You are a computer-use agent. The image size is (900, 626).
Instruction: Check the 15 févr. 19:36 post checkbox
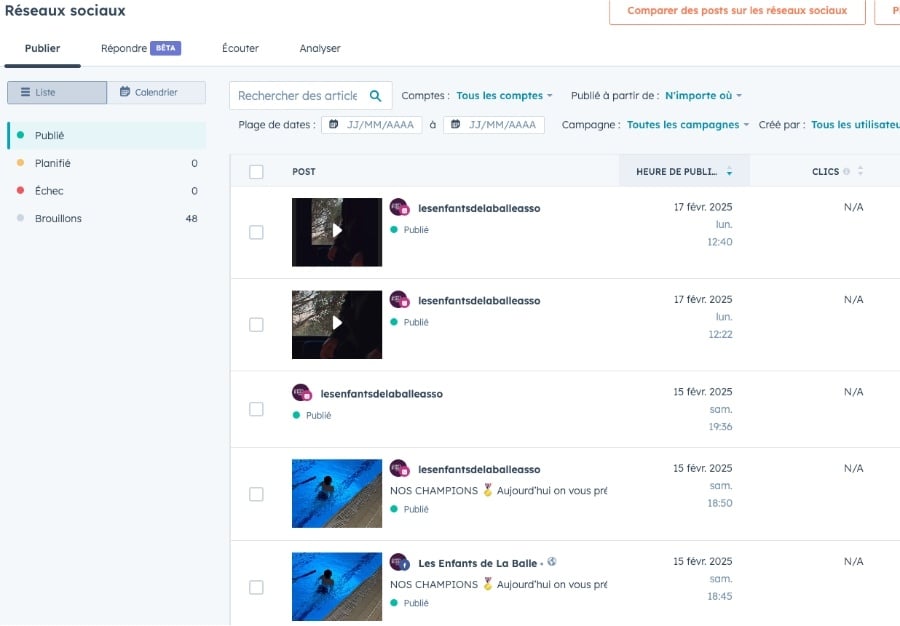pyautogui.click(x=256, y=409)
